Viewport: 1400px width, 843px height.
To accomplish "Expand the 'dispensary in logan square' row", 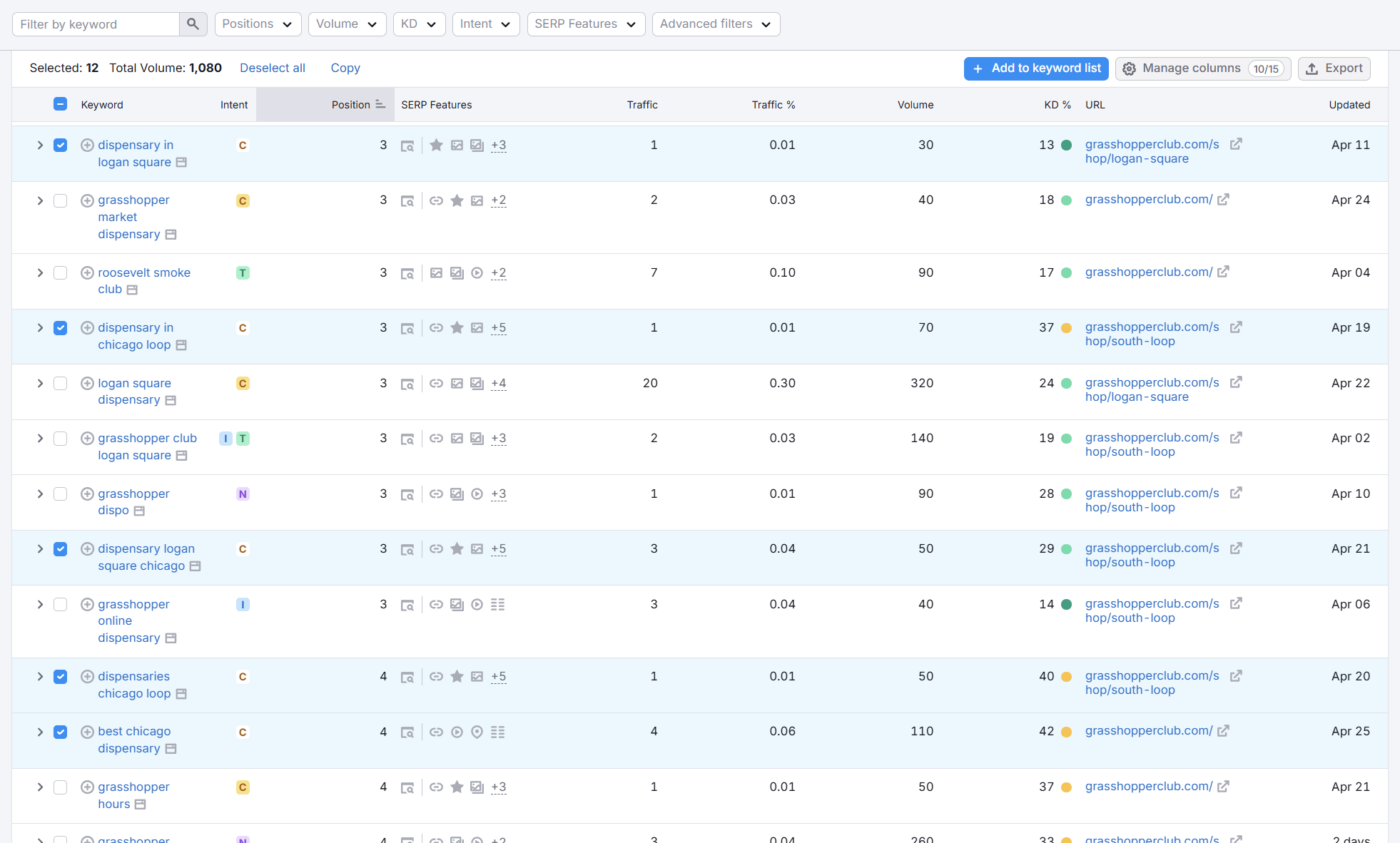I will [x=40, y=145].
